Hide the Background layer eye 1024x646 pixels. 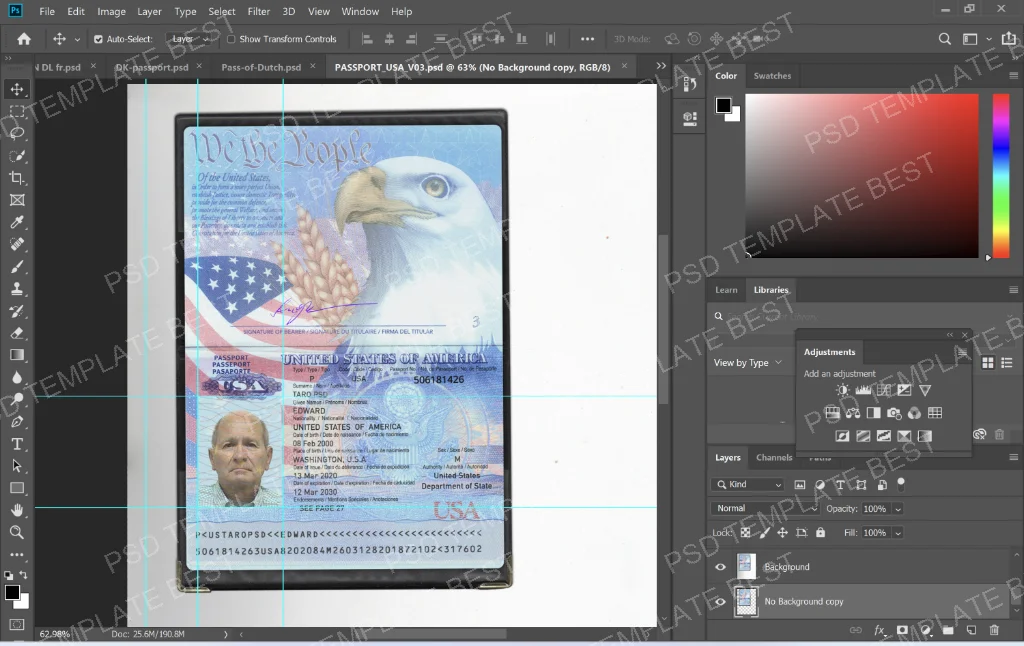click(x=720, y=567)
